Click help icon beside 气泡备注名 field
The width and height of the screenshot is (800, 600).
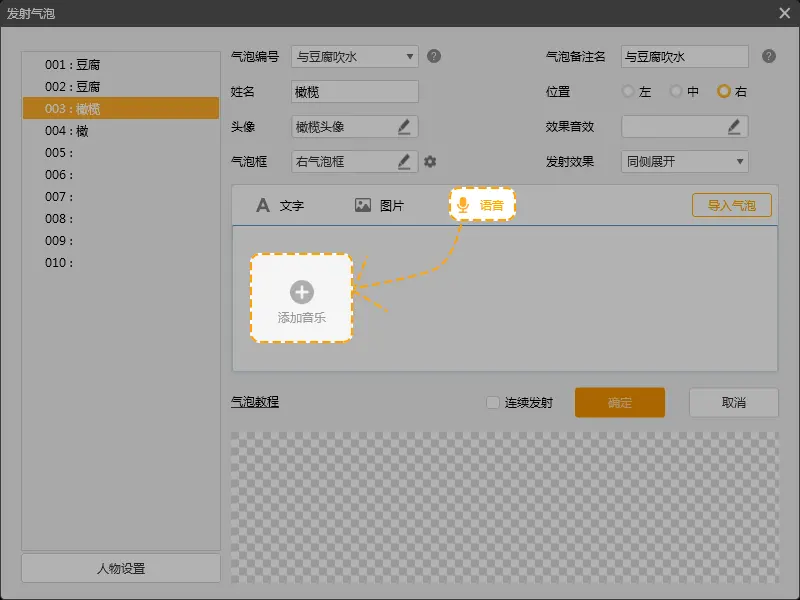coord(768,56)
